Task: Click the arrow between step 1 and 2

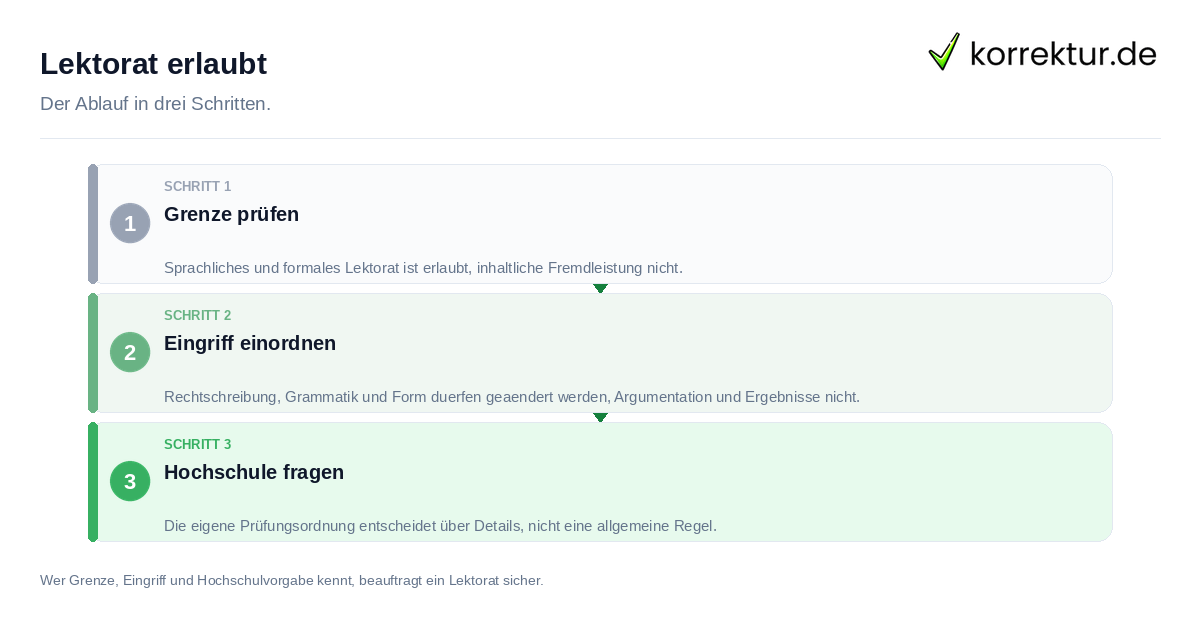Action: 600,288
